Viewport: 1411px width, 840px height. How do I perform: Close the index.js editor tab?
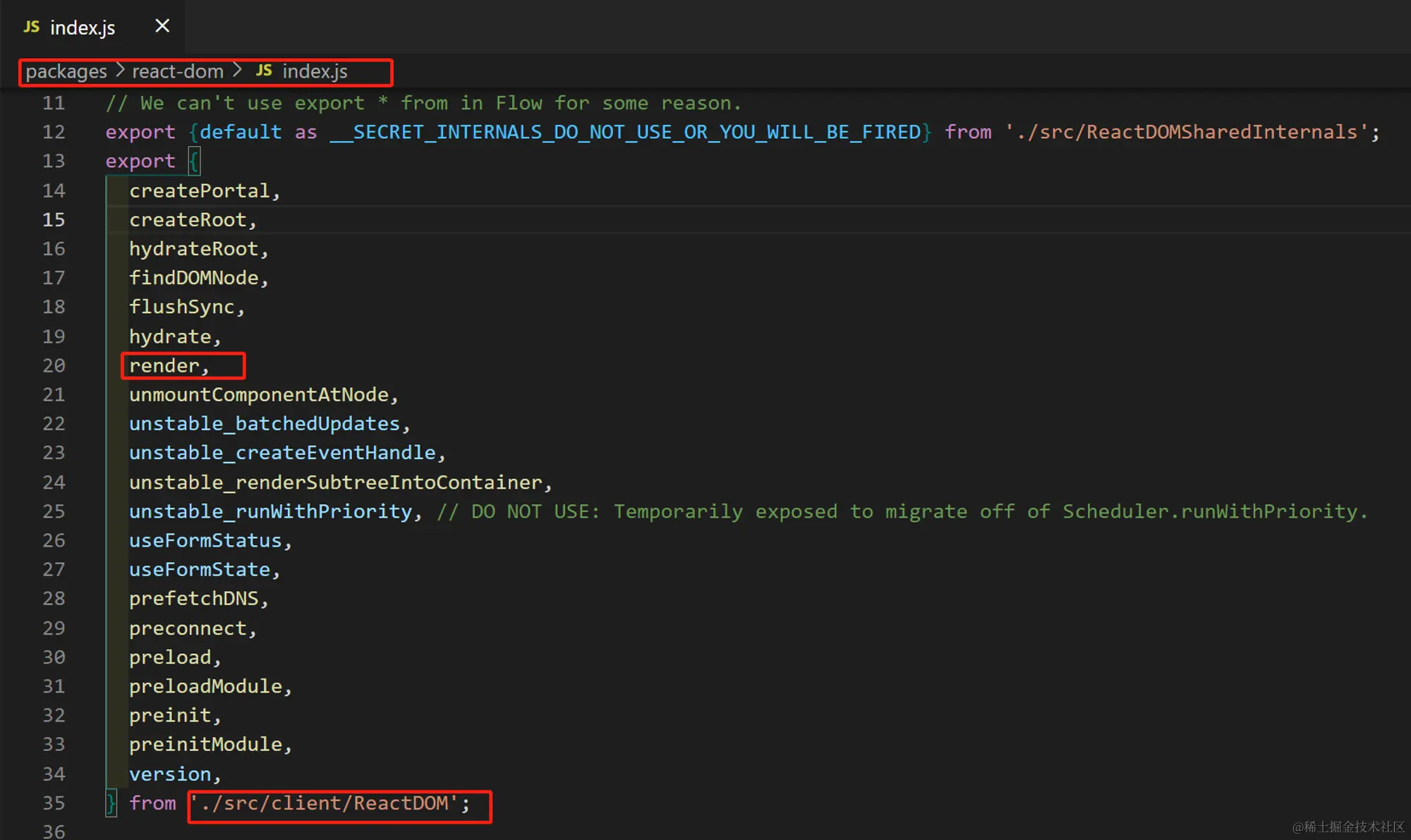[162, 26]
